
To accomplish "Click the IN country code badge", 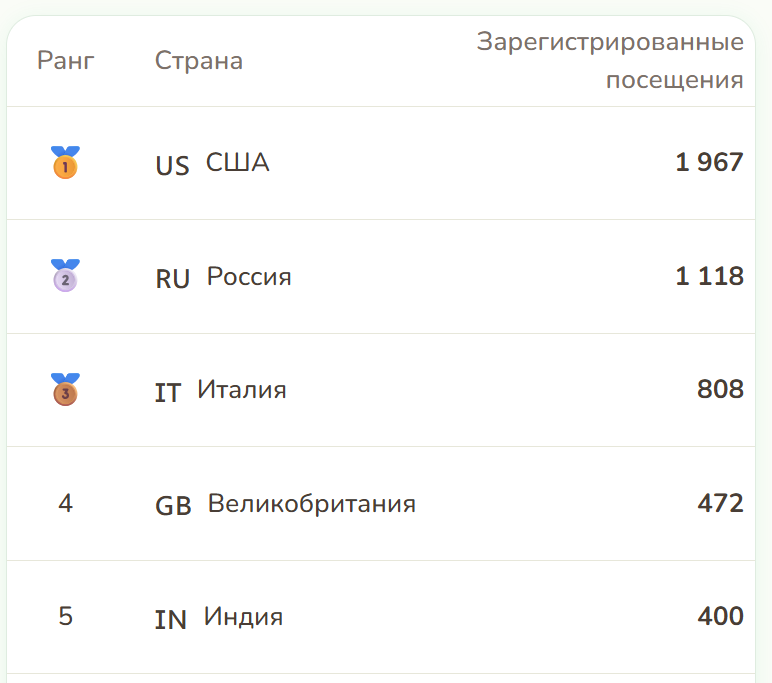I will click(171, 620).
